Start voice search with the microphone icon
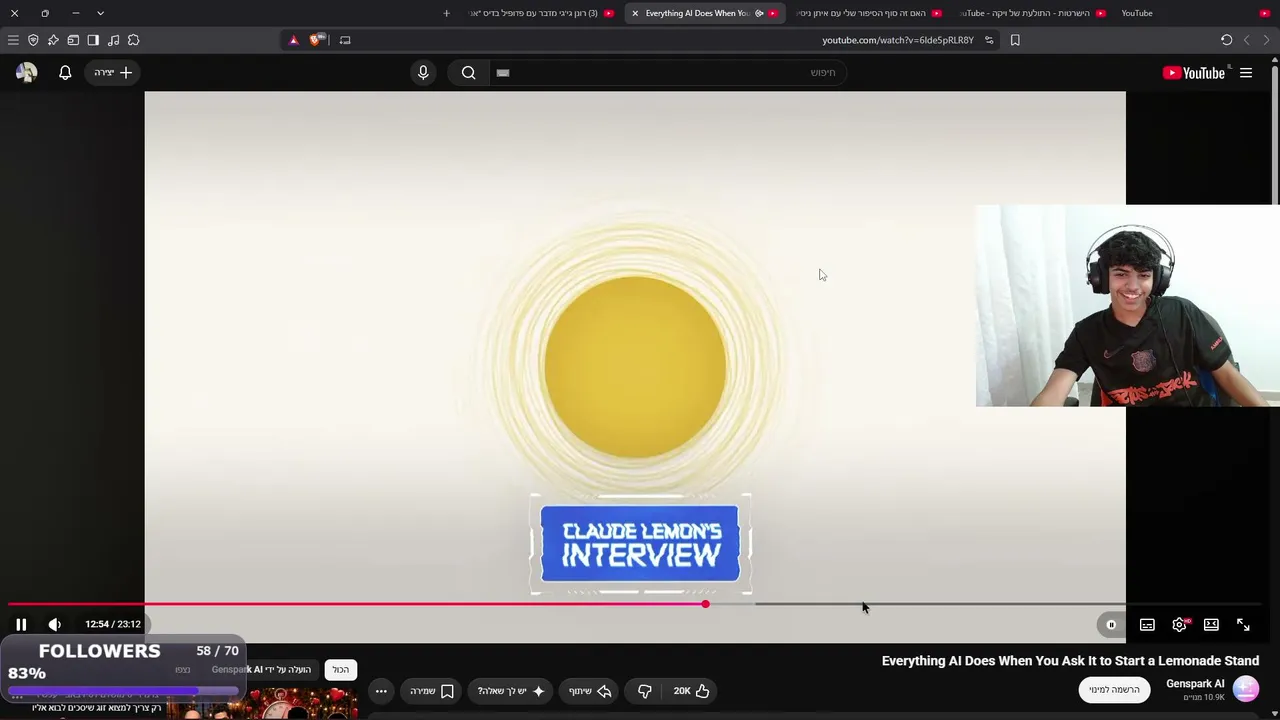The width and height of the screenshot is (1280, 720). [x=423, y=73]
